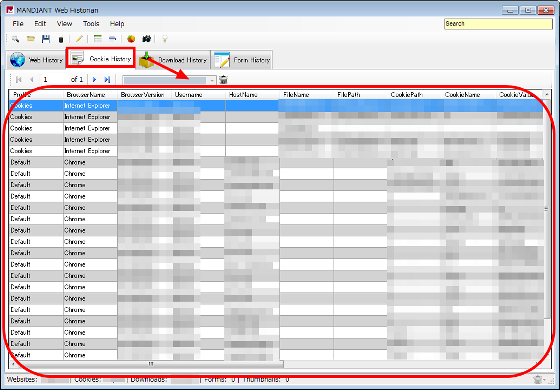This screenshot has width=560, height=390.
Task: Click the open folder toolbar icon
Action: (x=31, y=39)
